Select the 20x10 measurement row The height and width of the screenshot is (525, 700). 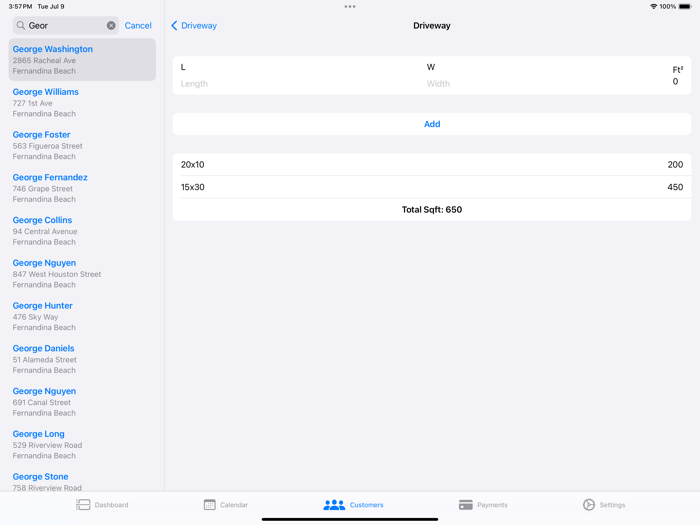(432, 165)
